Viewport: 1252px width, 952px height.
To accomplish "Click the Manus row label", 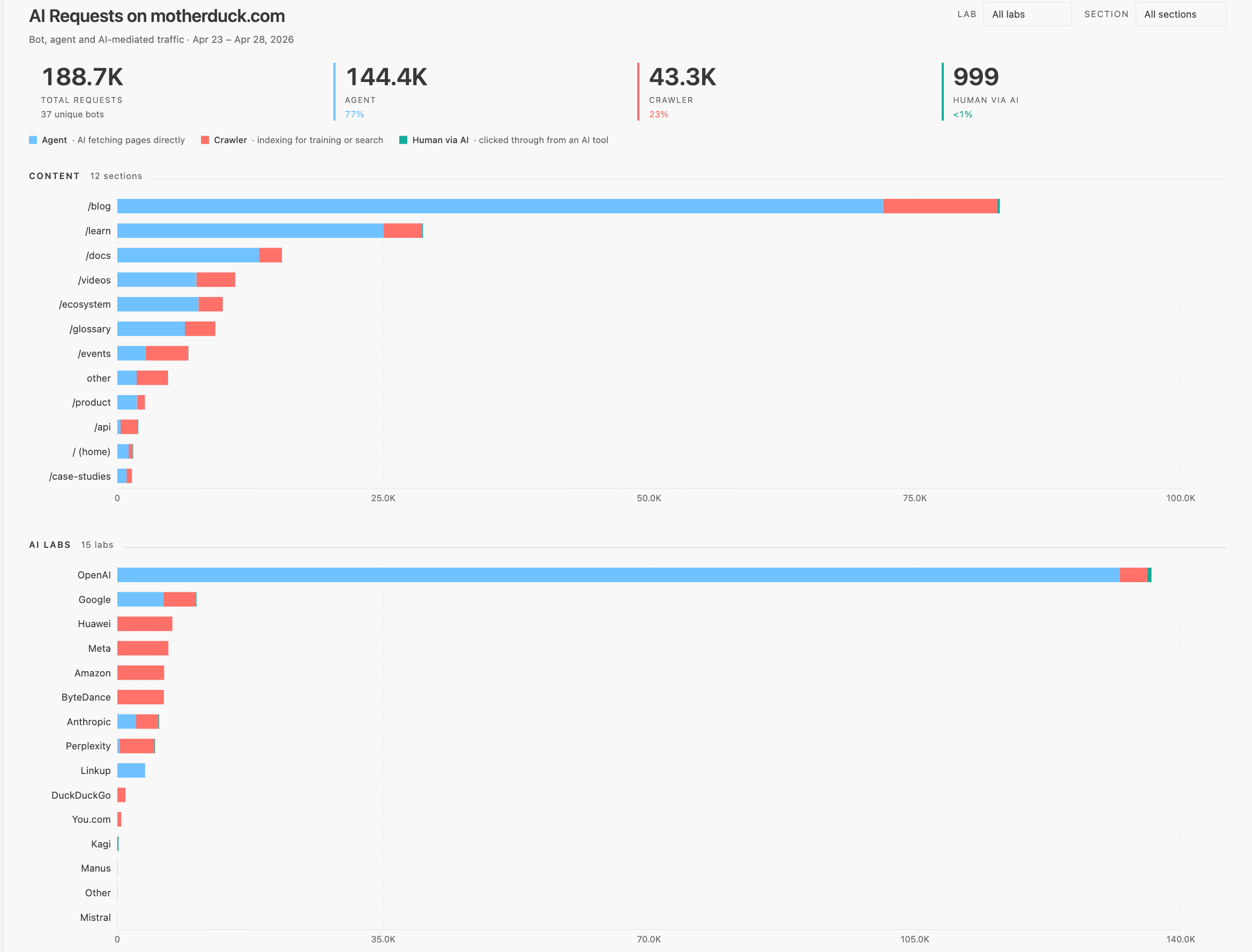I will click(96, 869).
